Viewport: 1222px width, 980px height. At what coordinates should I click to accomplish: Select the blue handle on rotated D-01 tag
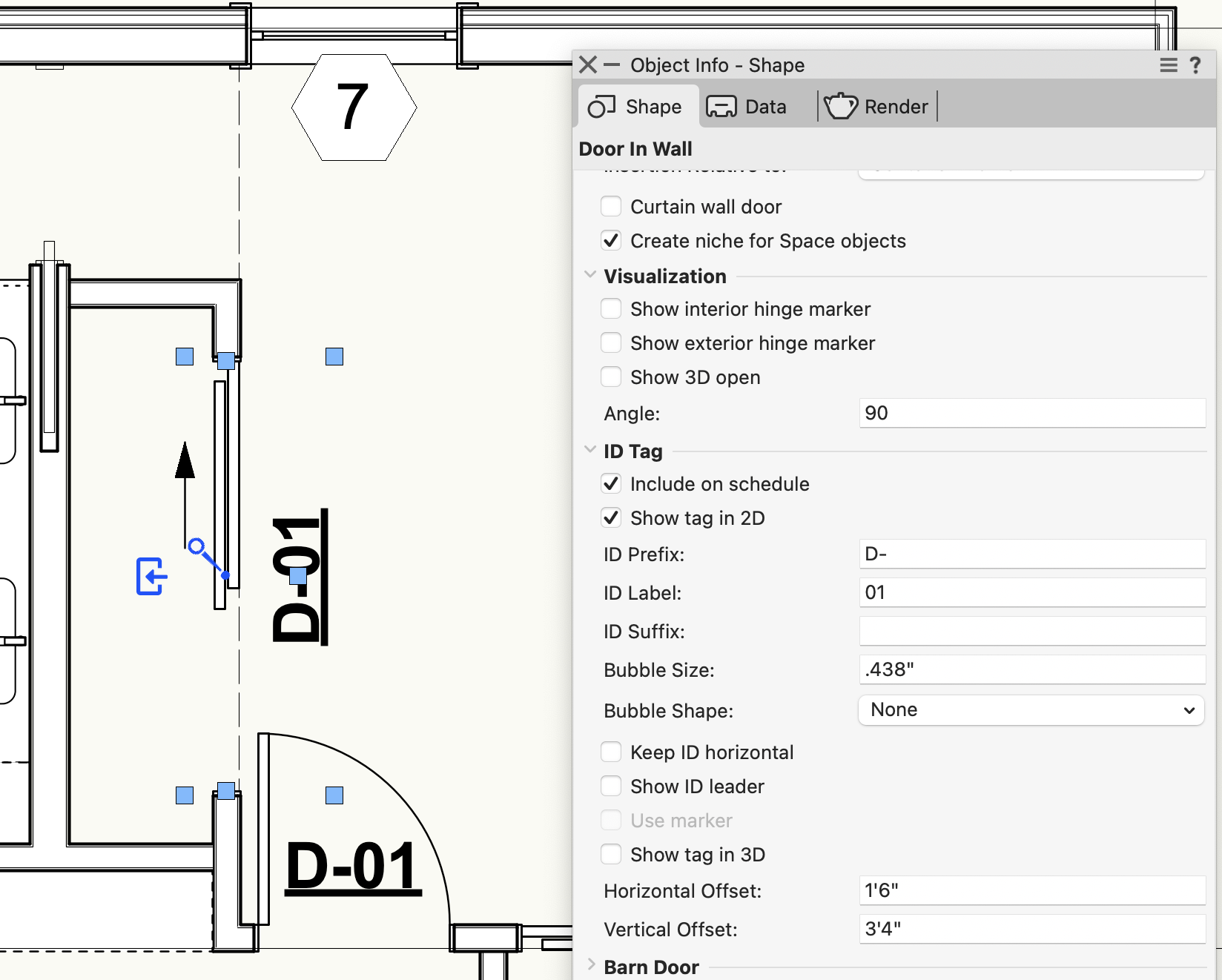(298, 576)
